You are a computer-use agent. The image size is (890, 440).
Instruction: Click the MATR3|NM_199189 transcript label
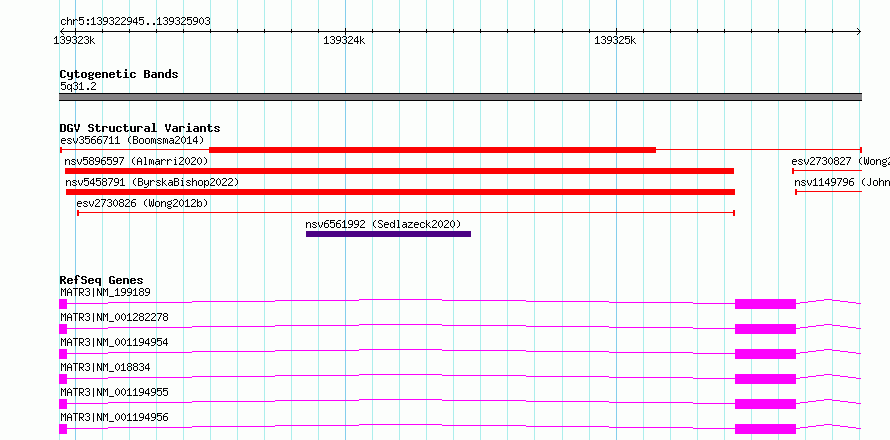[x=105, y=292]
